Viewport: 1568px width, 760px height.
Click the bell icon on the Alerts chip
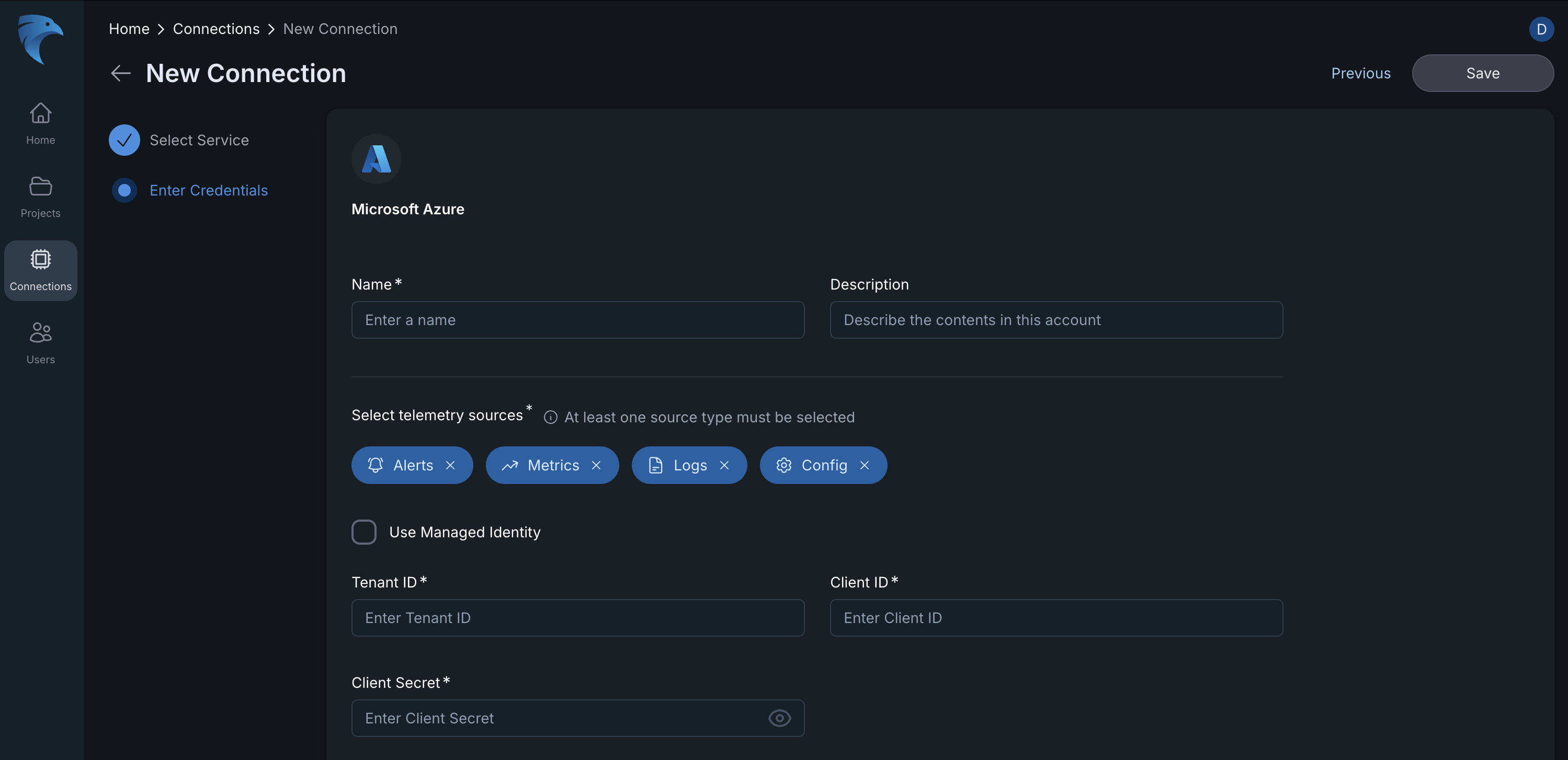[377, 465]
